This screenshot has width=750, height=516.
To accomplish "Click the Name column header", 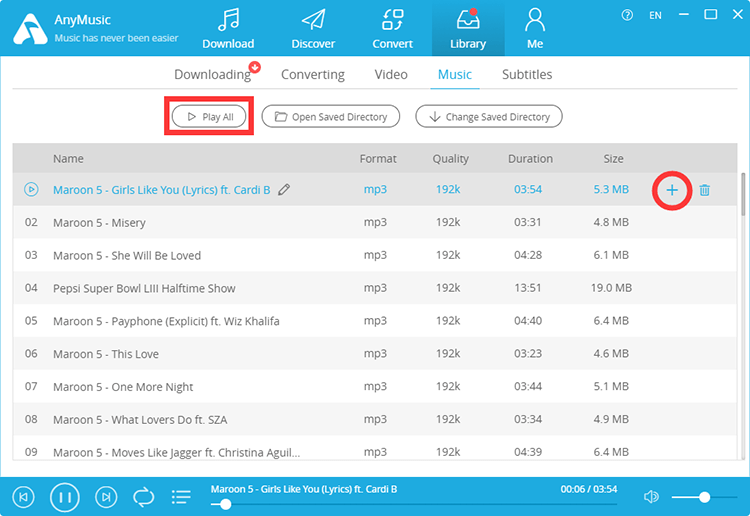I will click(x=68, y=159).
